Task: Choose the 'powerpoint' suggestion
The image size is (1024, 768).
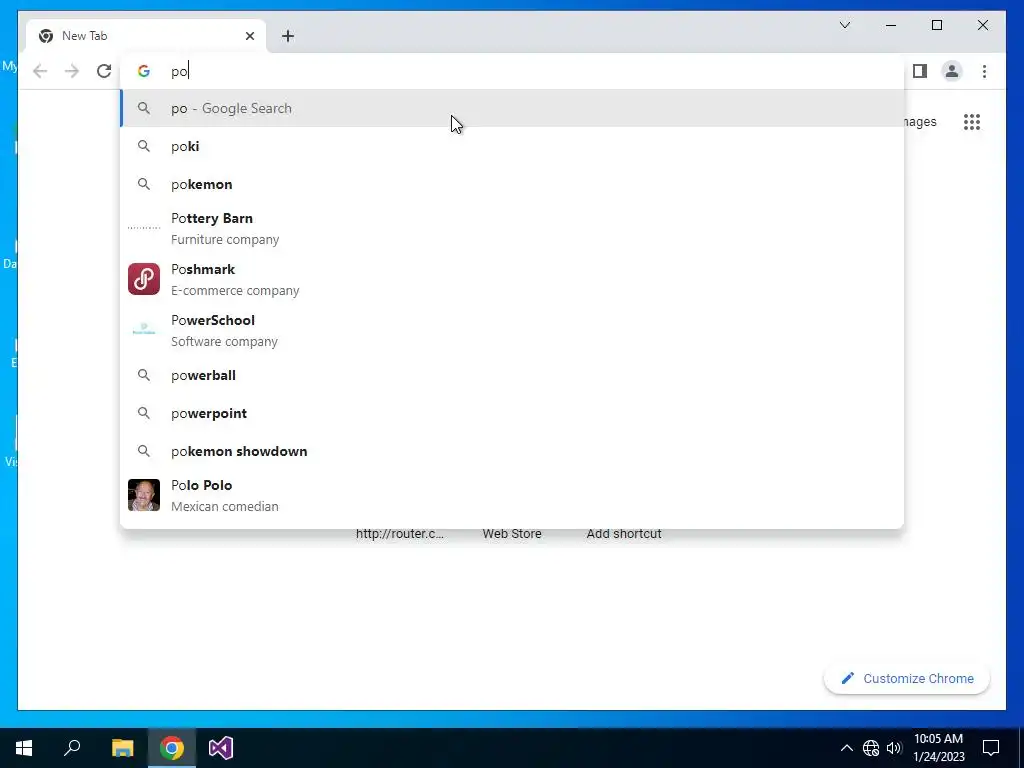Action: click(x=512, y=413)
